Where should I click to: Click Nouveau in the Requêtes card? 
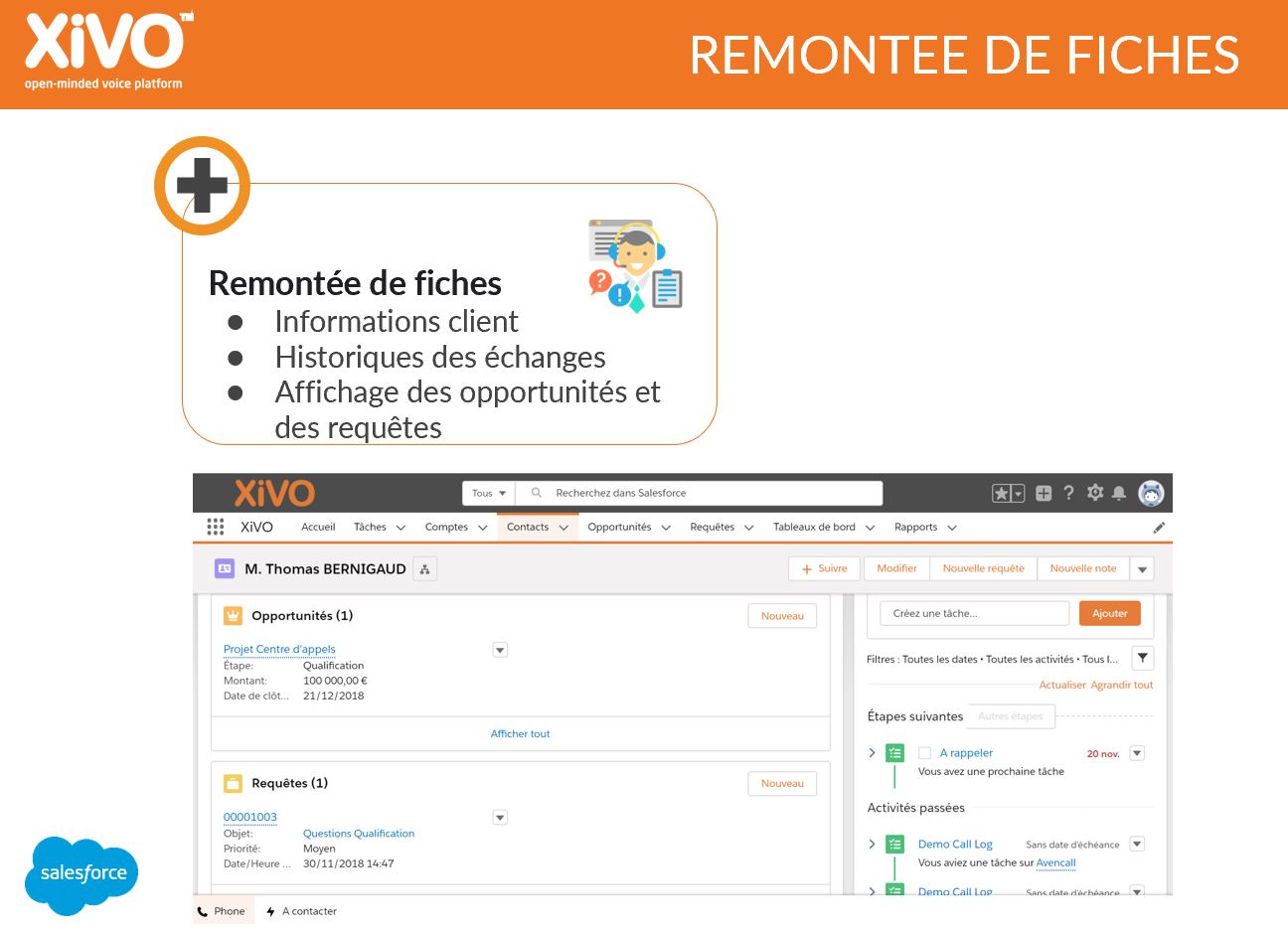782,784
